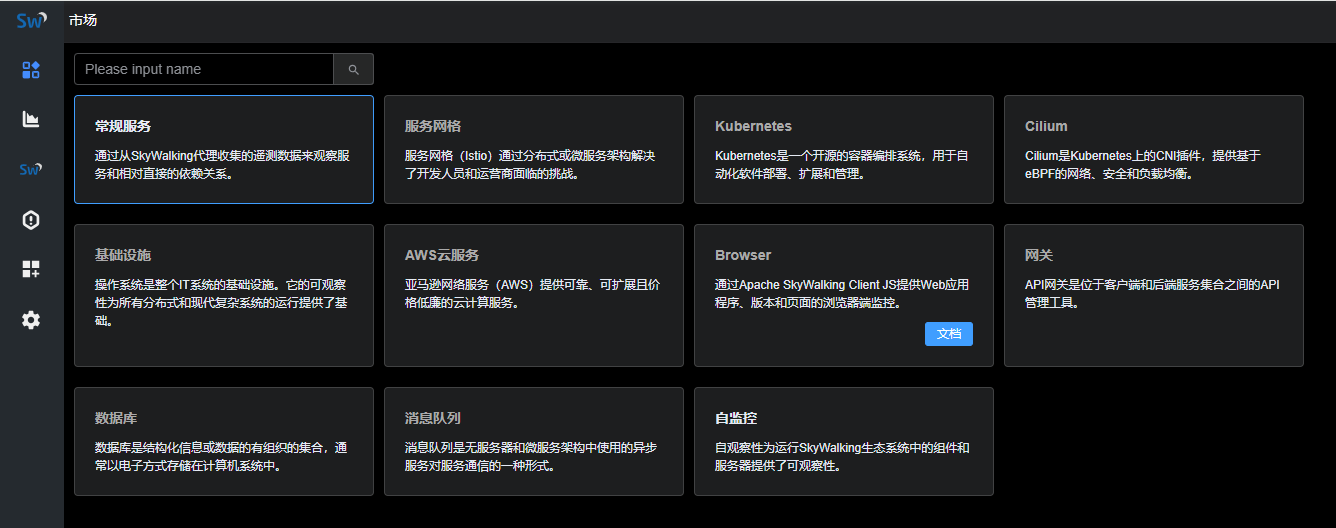The height and width of the screenshot is (528, 1336).
Task: Click the 网关 description about API管理工具
Action: [x=1152, y=293]
